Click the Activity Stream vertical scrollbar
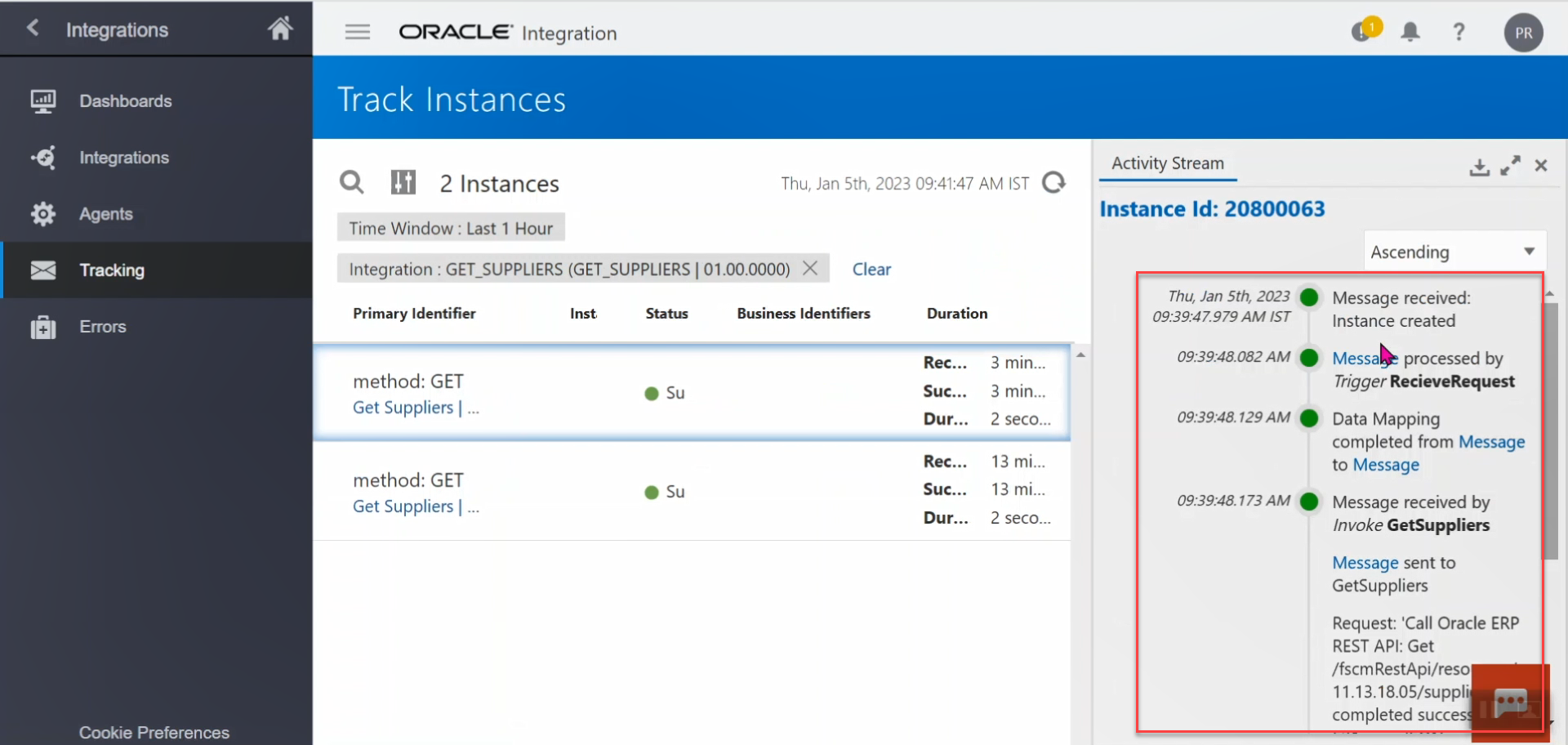 [1550, 431]
